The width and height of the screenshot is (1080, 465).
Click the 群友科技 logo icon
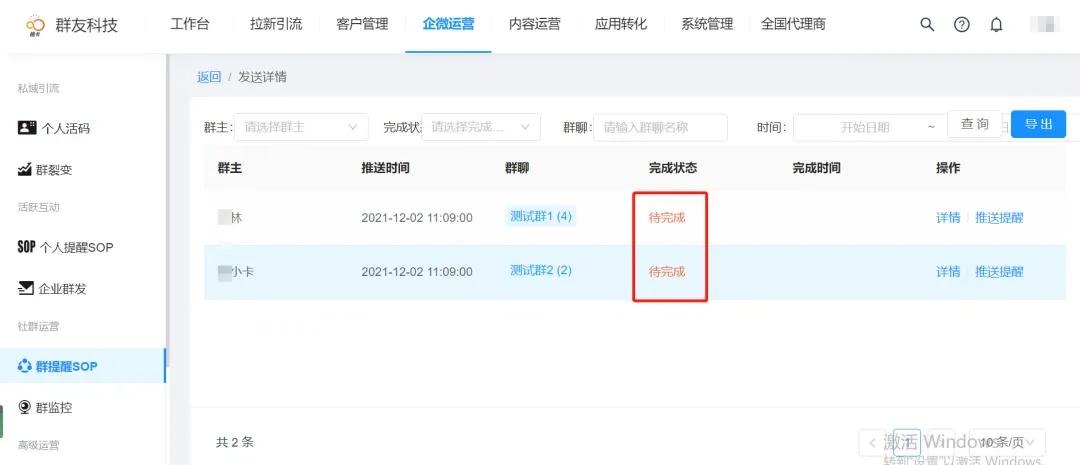pyautogui.click(x=35, y=25)
